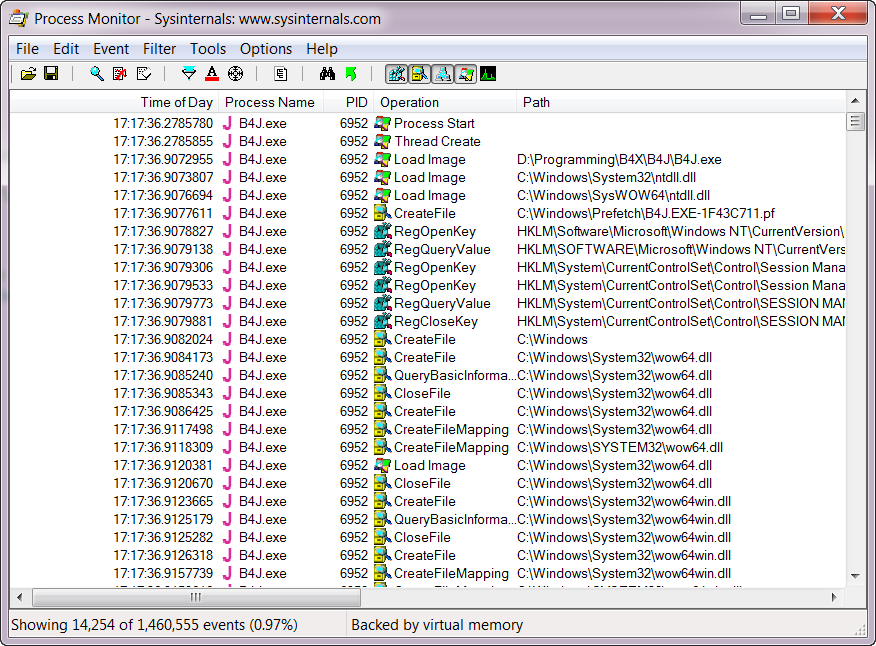Image resolution: width=876 pixels, height=646 pixels.
Task: Select CreateFileMapping row for SYSTEM32\wow64.dll
Action: [x=428, y=448]
